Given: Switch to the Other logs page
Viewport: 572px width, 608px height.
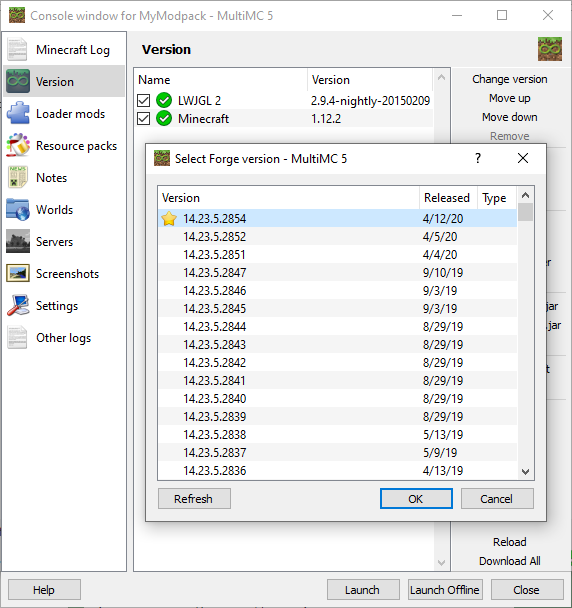Looking at the screenshot, I should [x=64, y=338].
